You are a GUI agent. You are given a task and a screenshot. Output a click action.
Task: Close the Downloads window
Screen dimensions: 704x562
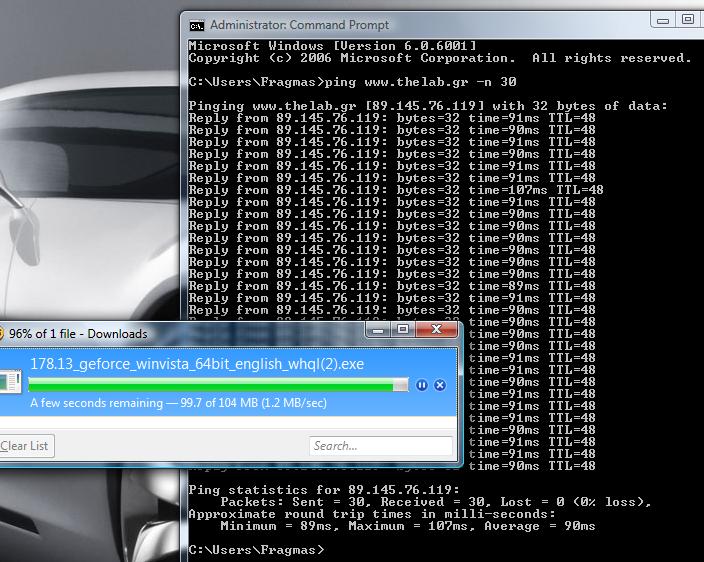click(x=436, y=330)
